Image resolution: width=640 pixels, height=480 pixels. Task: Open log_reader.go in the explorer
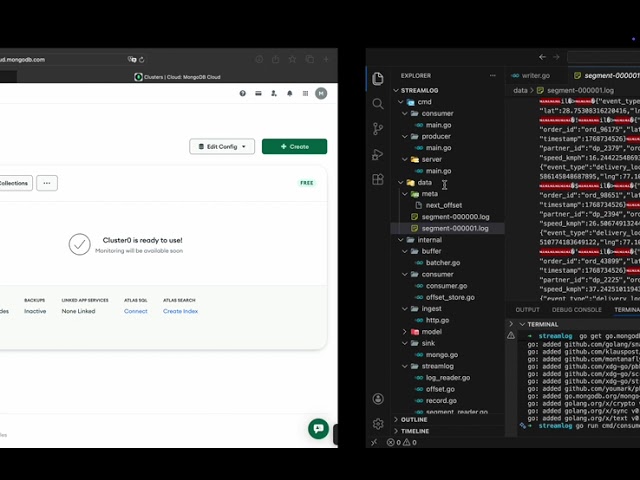447,378
